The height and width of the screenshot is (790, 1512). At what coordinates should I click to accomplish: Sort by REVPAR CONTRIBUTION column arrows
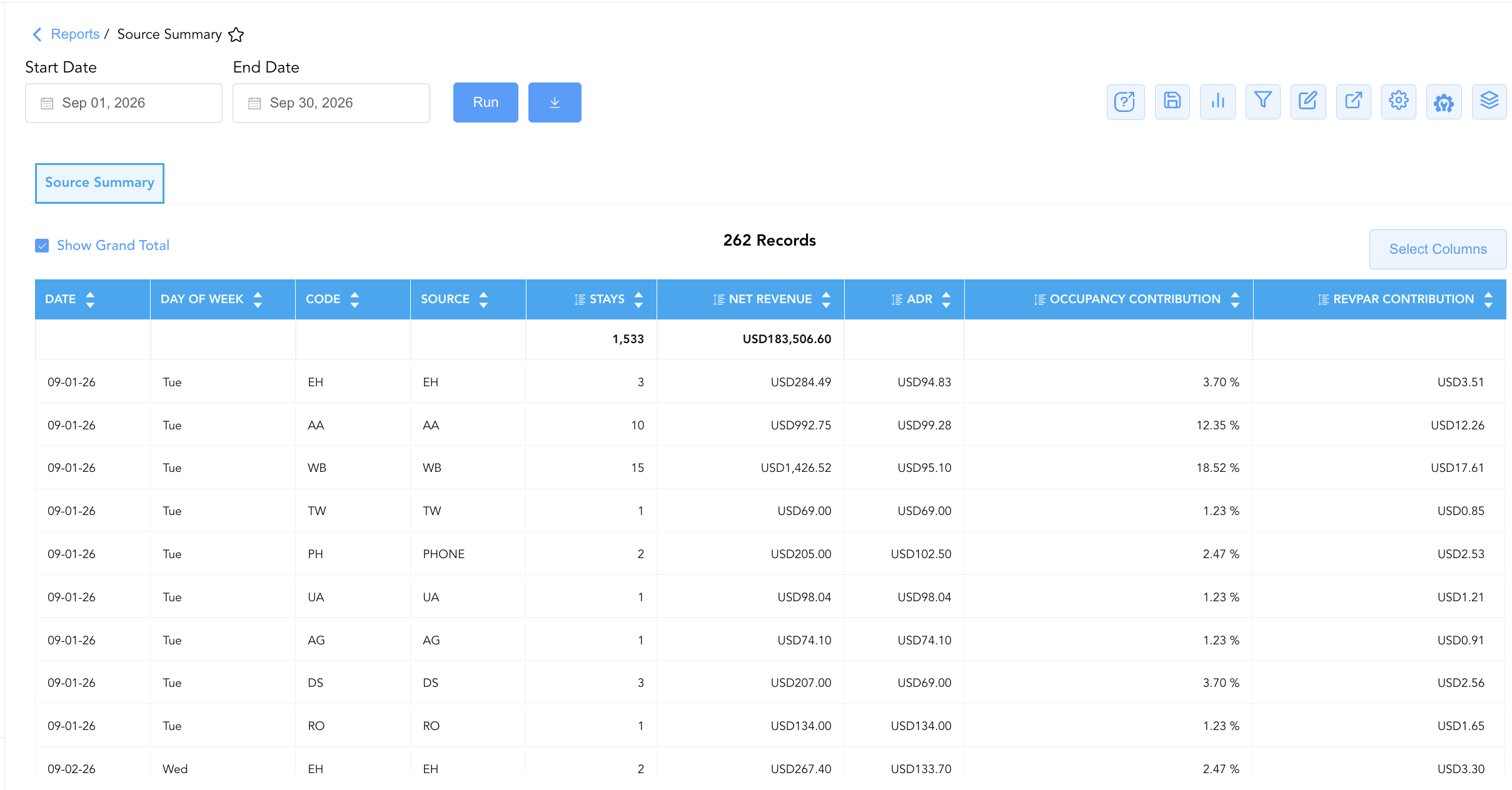point(1488,299)
